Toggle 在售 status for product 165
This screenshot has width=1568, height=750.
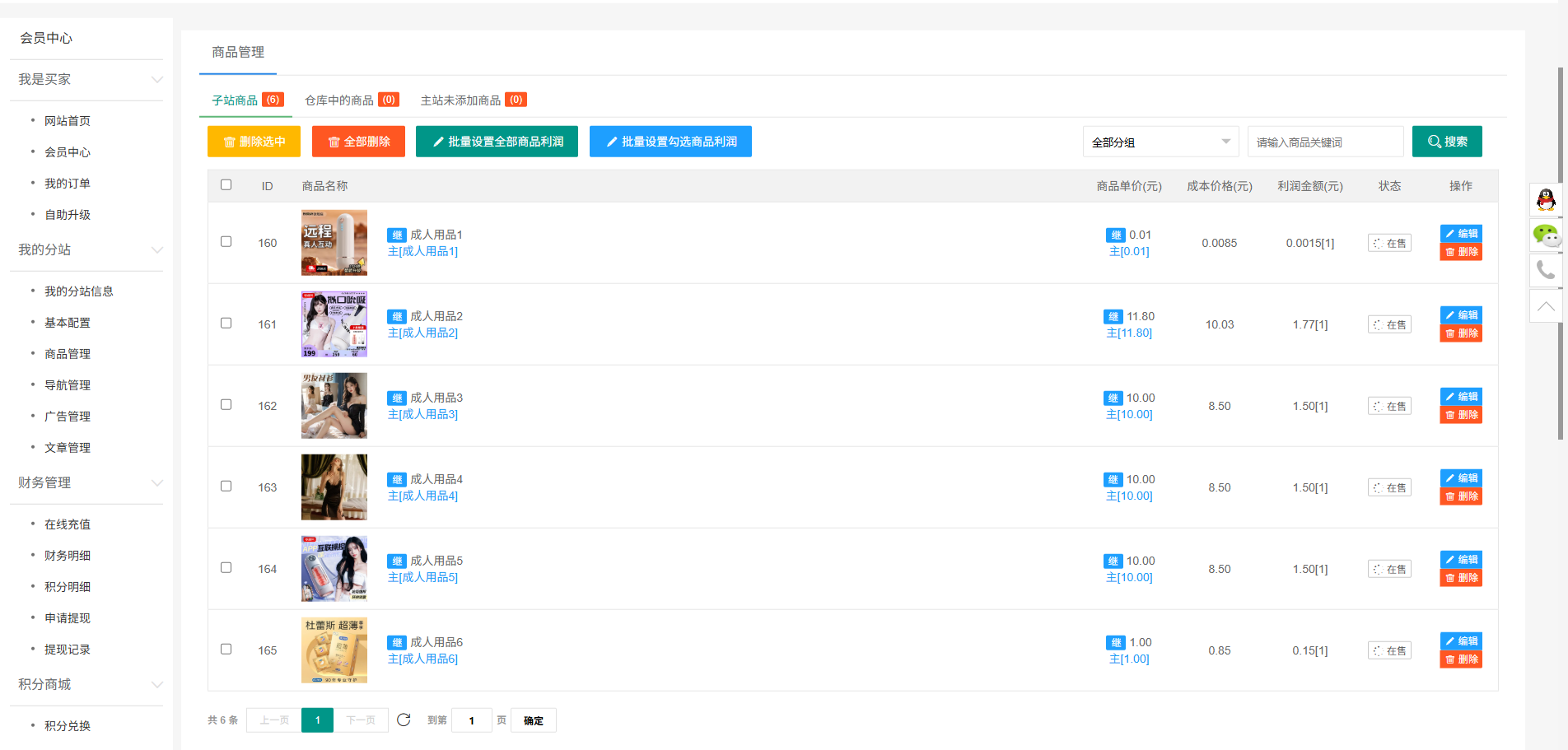coord(1389,651)
